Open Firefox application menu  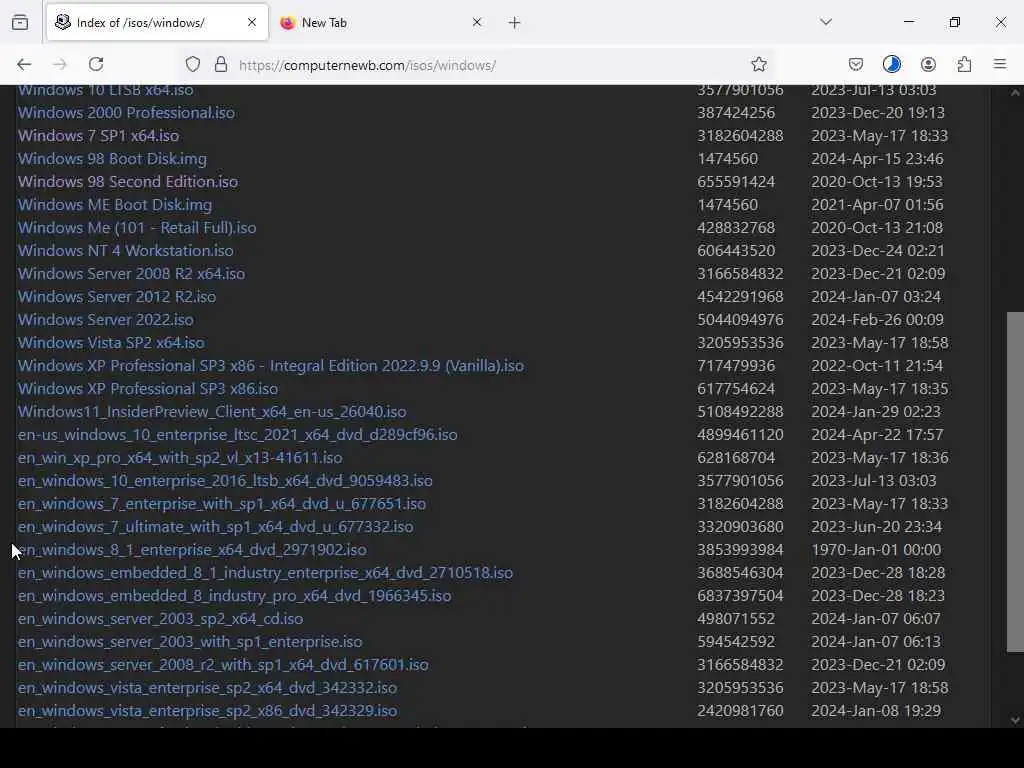click(1000, 64)
